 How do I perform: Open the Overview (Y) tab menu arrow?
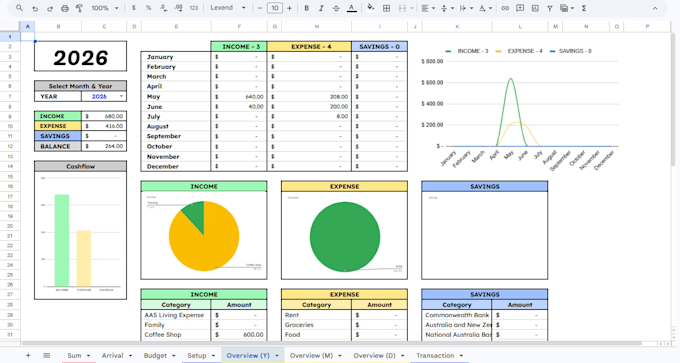[277, 356]
